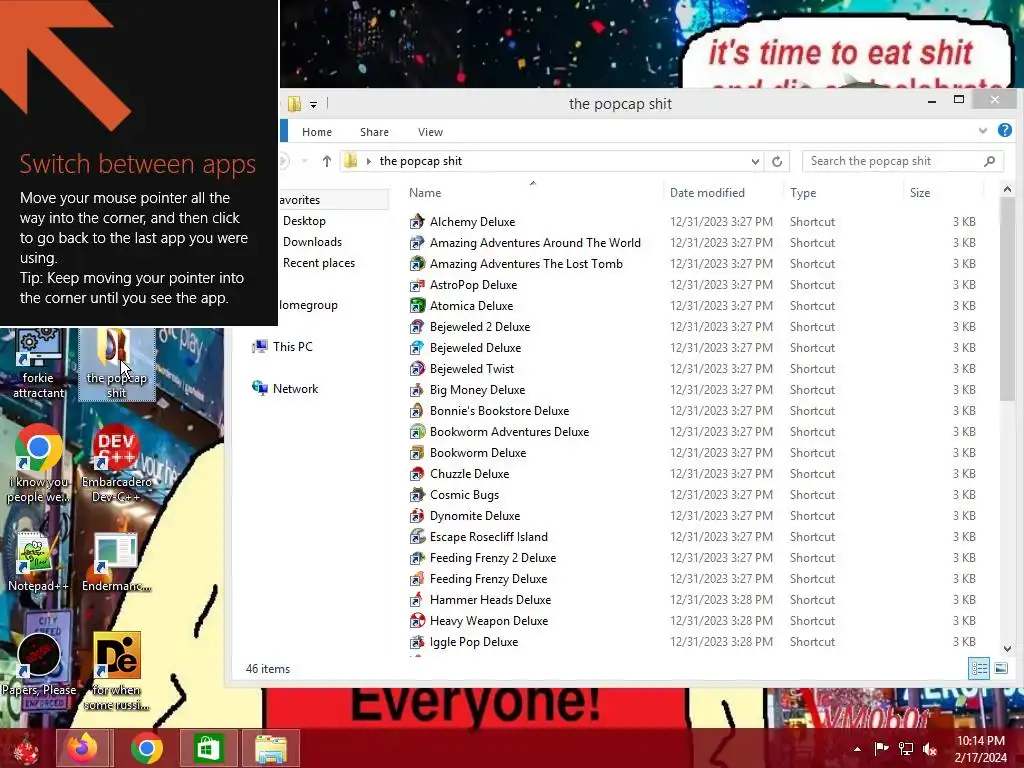
Task: Select the Bejeweled Twist icon
Action: [417, 369]
